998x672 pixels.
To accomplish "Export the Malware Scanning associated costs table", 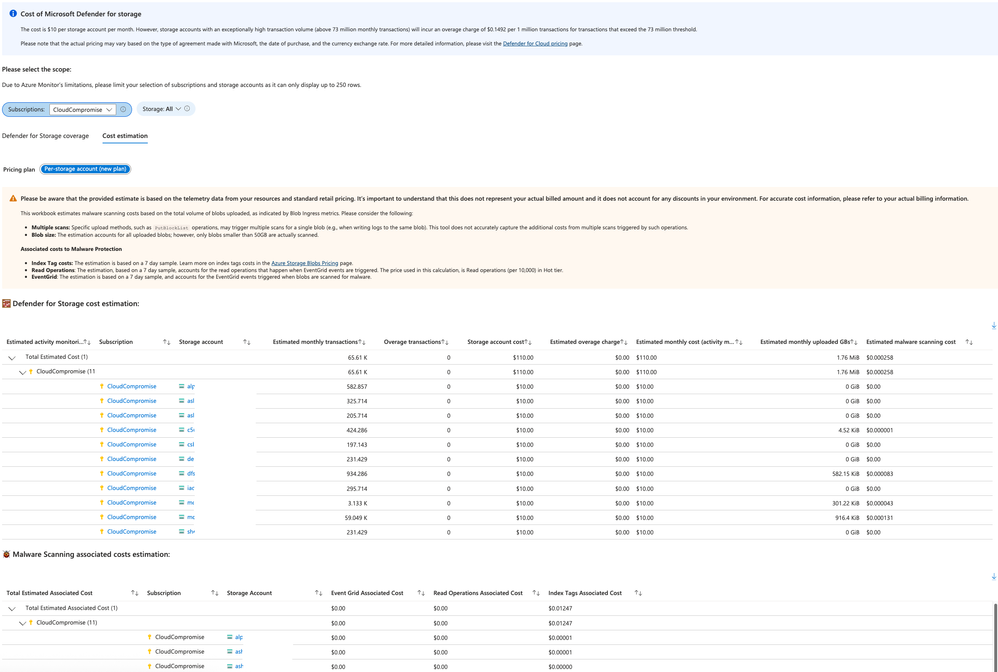I will coord(994,577).
